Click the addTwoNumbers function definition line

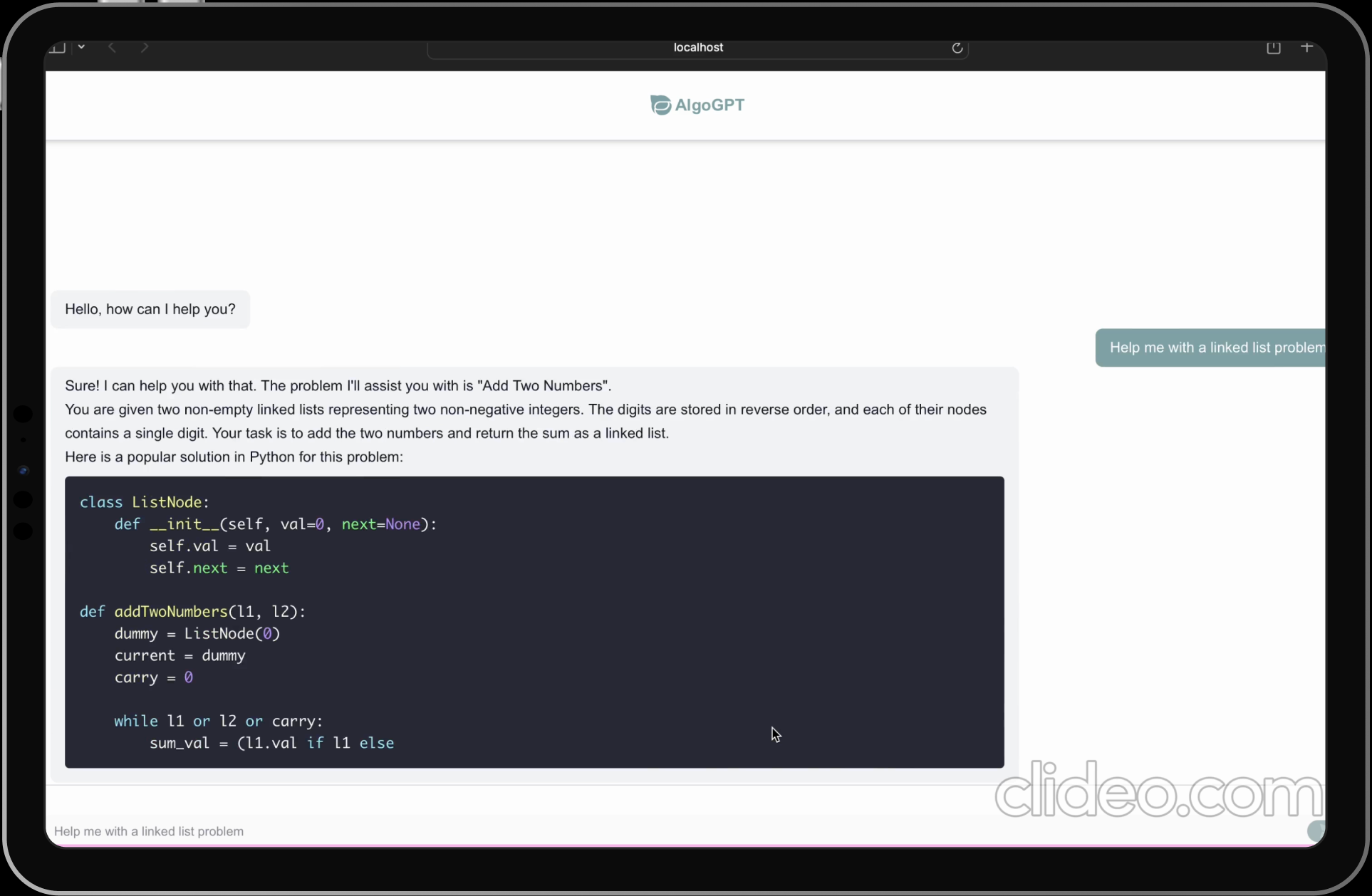click(192, 611)
